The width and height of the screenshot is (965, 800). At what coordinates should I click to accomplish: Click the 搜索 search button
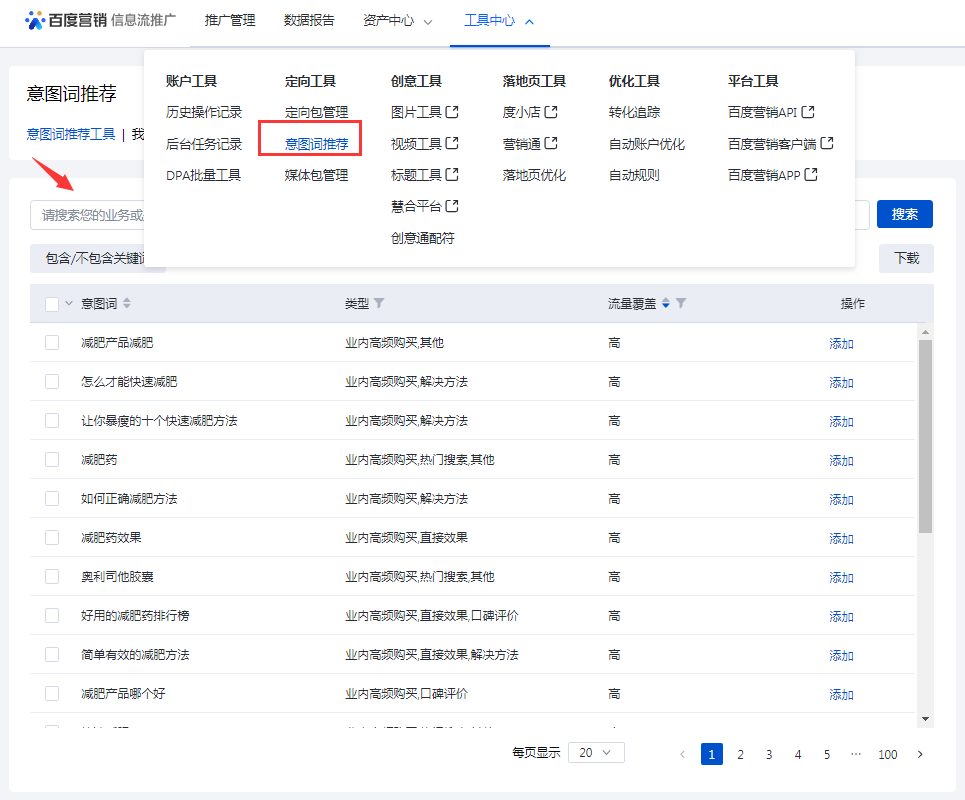[903, 214]
